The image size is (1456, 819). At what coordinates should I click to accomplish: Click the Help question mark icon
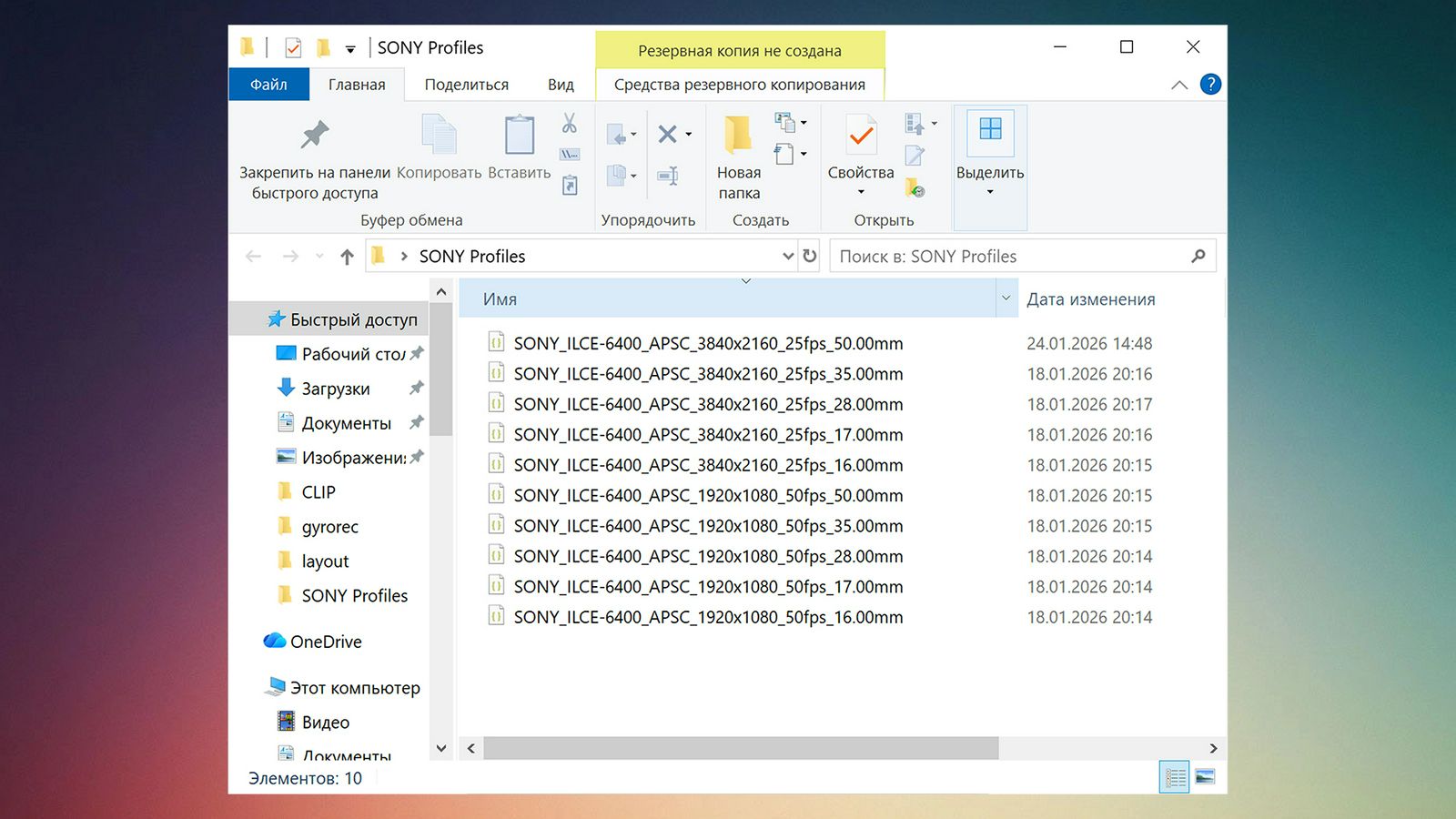1210,85
